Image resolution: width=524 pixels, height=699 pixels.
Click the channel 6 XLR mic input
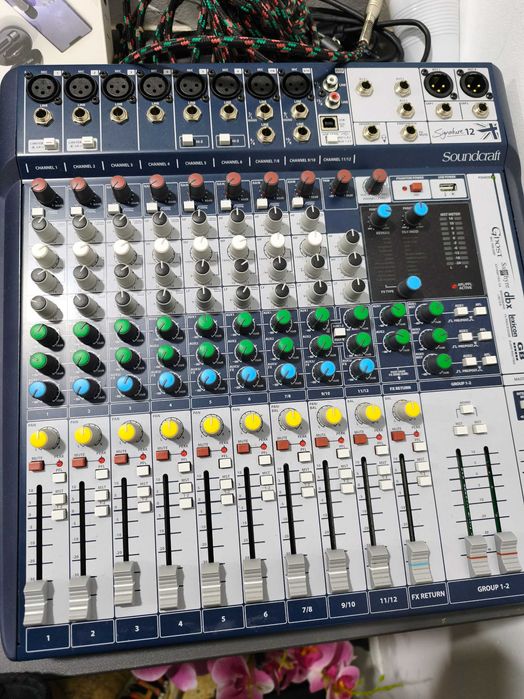(226, 85)
